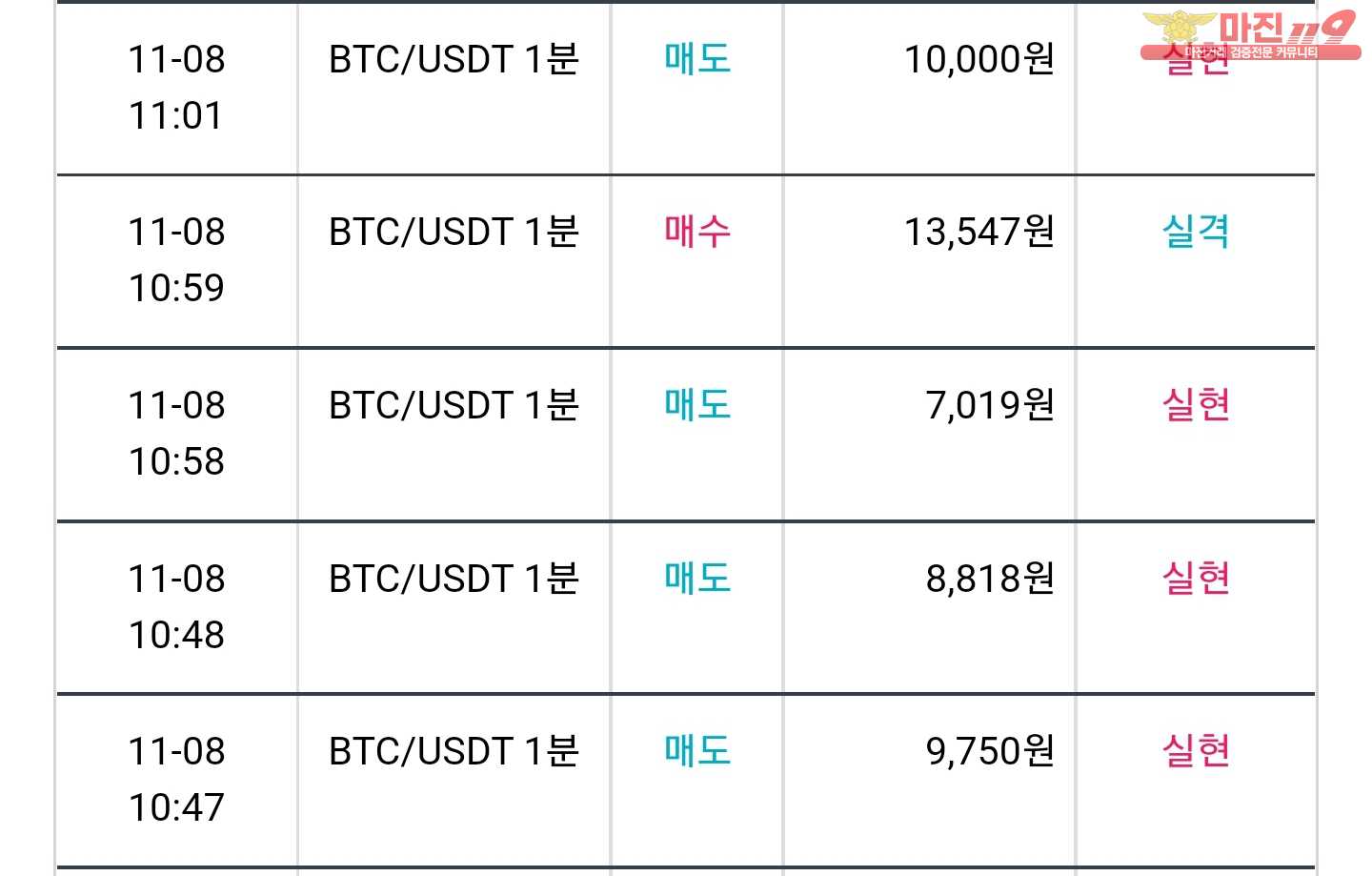Viewport: 1372px width, 876px height.
Task: Click the pink 매수 label
Action: point(697,232)
